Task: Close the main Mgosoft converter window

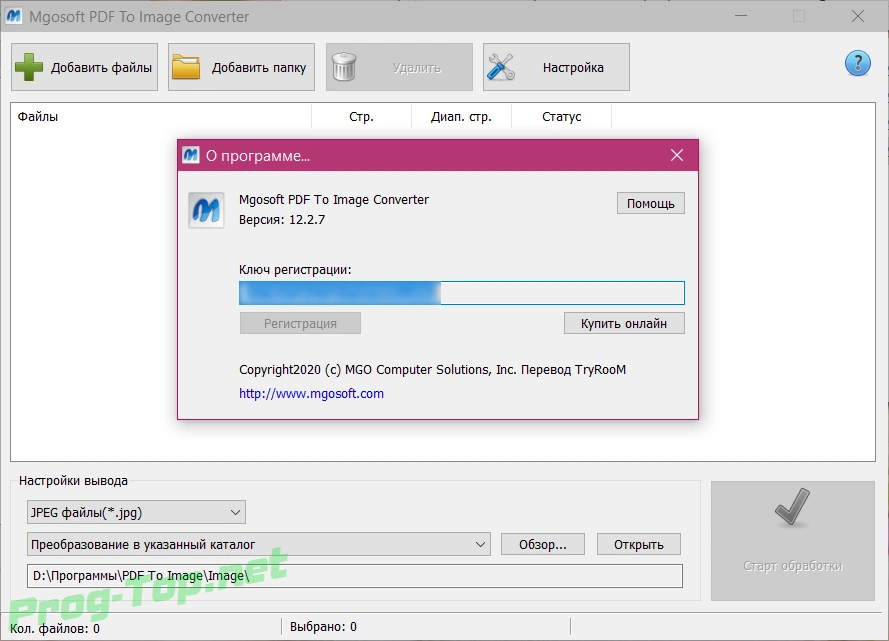Action: point(857,16)
